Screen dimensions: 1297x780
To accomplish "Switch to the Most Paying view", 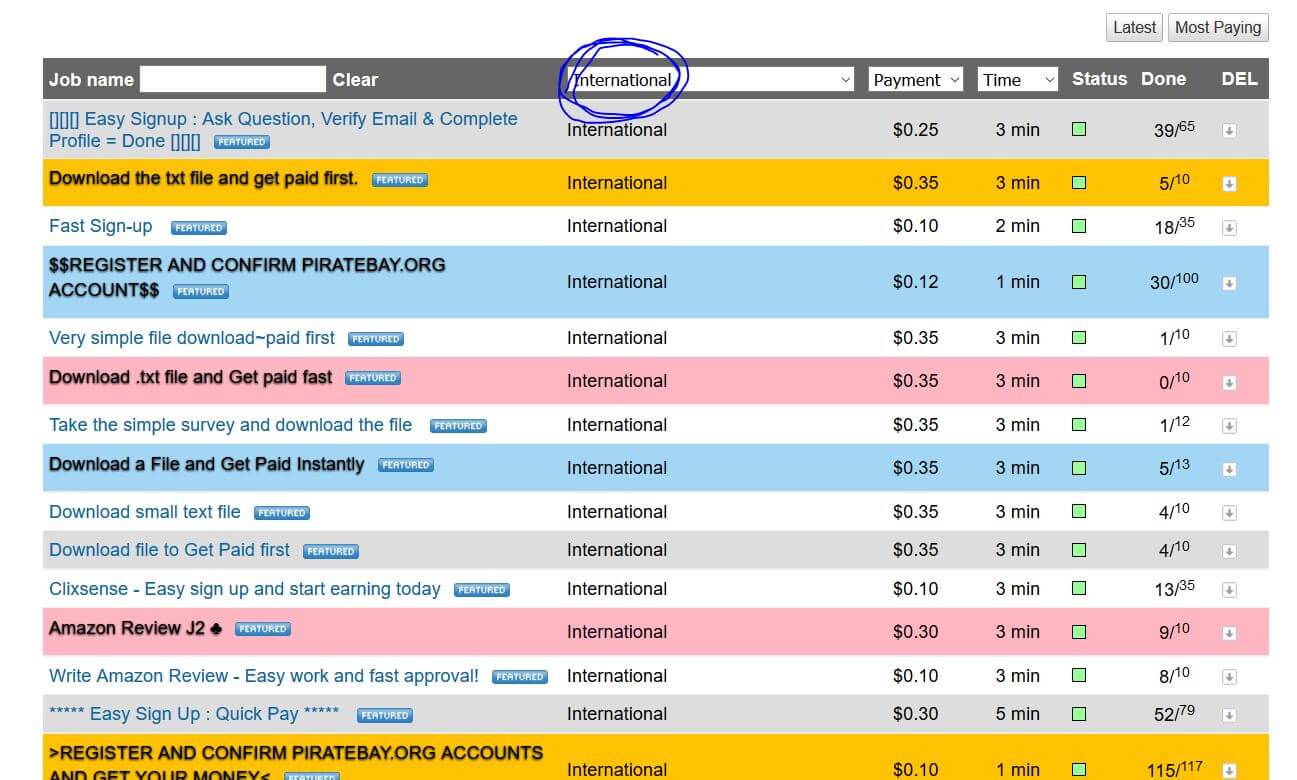I will click(x=1217, y=28).
